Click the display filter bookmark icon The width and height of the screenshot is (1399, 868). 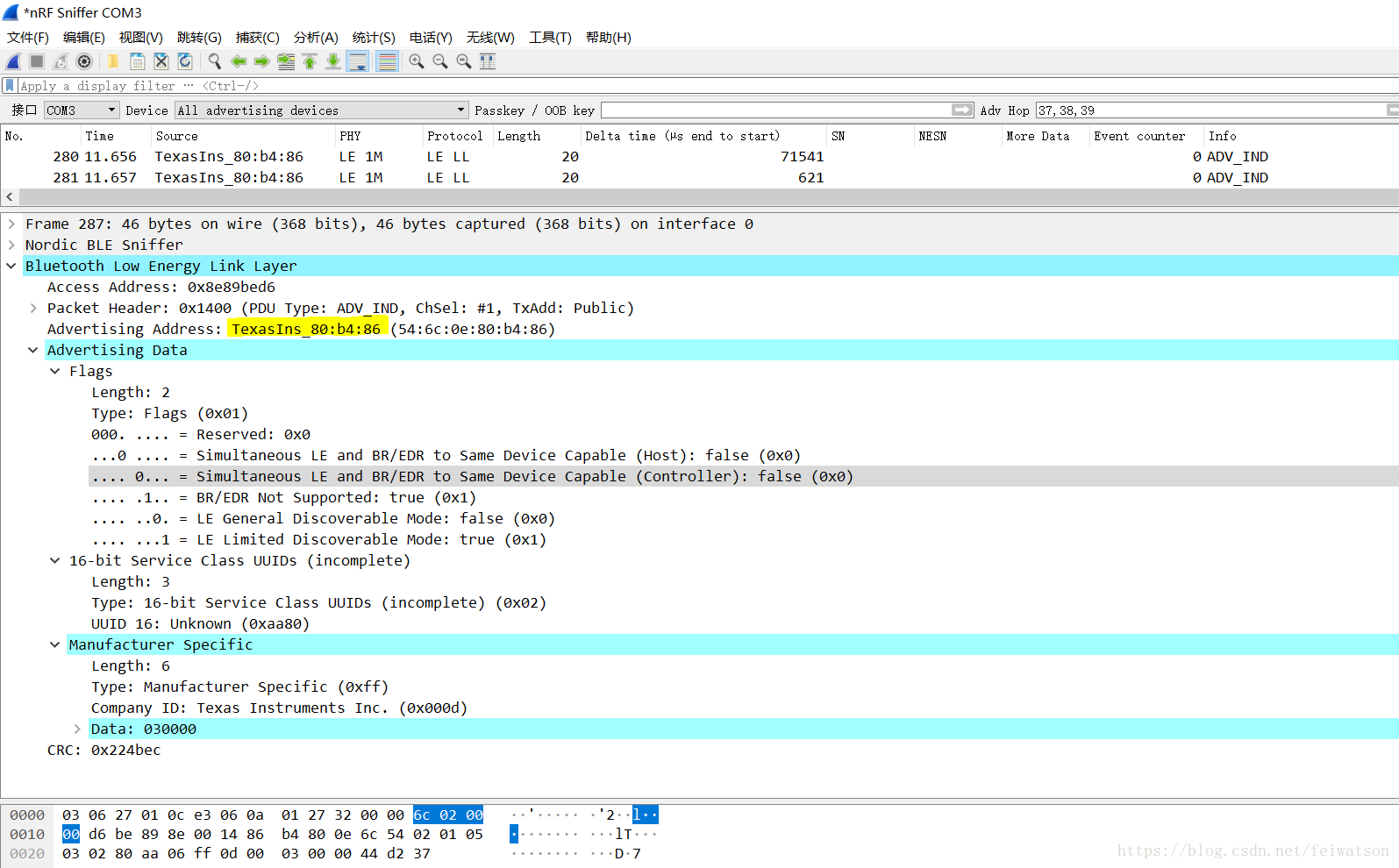click(x=10, y=86)
